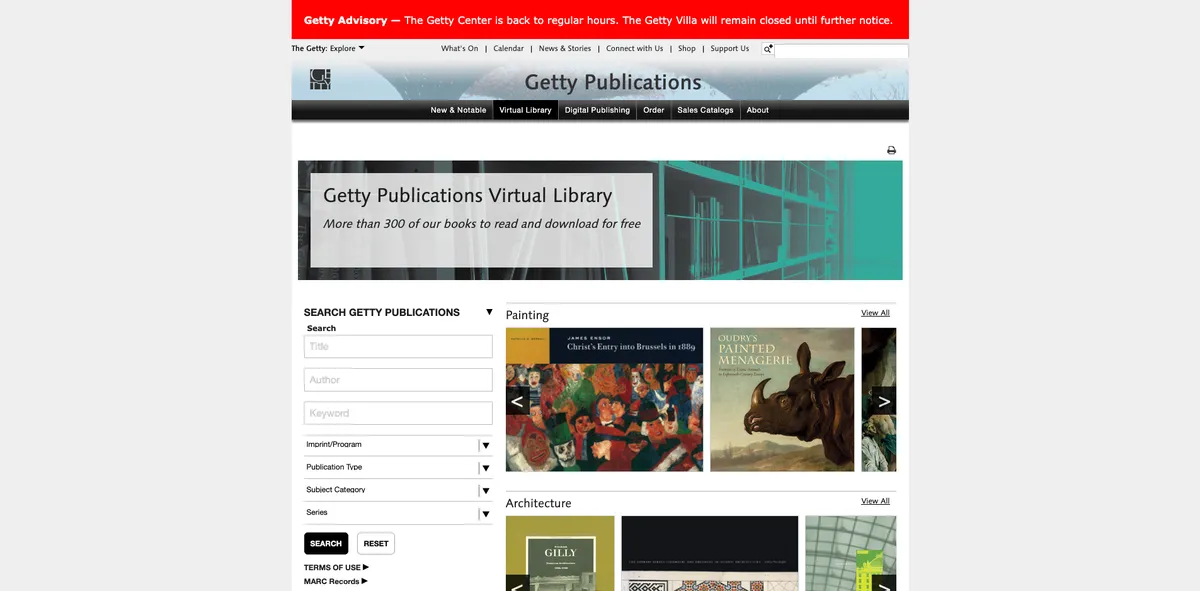Open the Publication Type dropdown
The width and height of the screenshot is (1200, 591).
398,467
